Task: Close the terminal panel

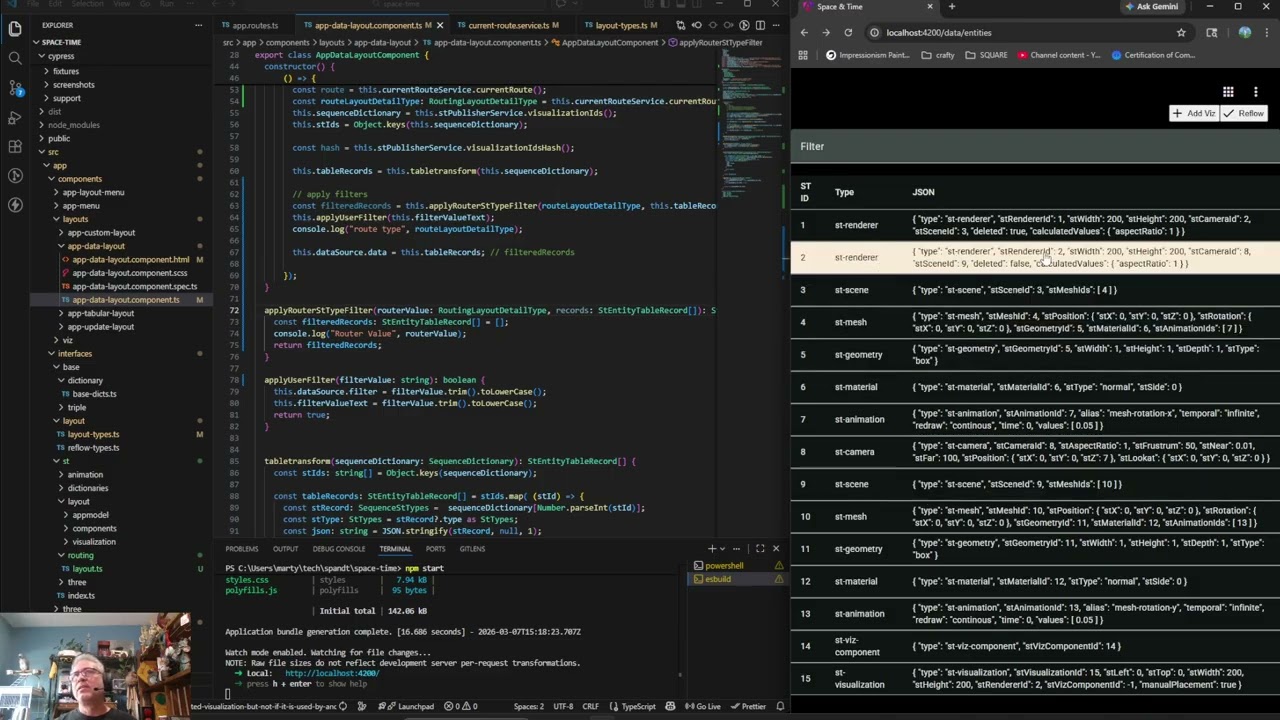Action: 775,548
